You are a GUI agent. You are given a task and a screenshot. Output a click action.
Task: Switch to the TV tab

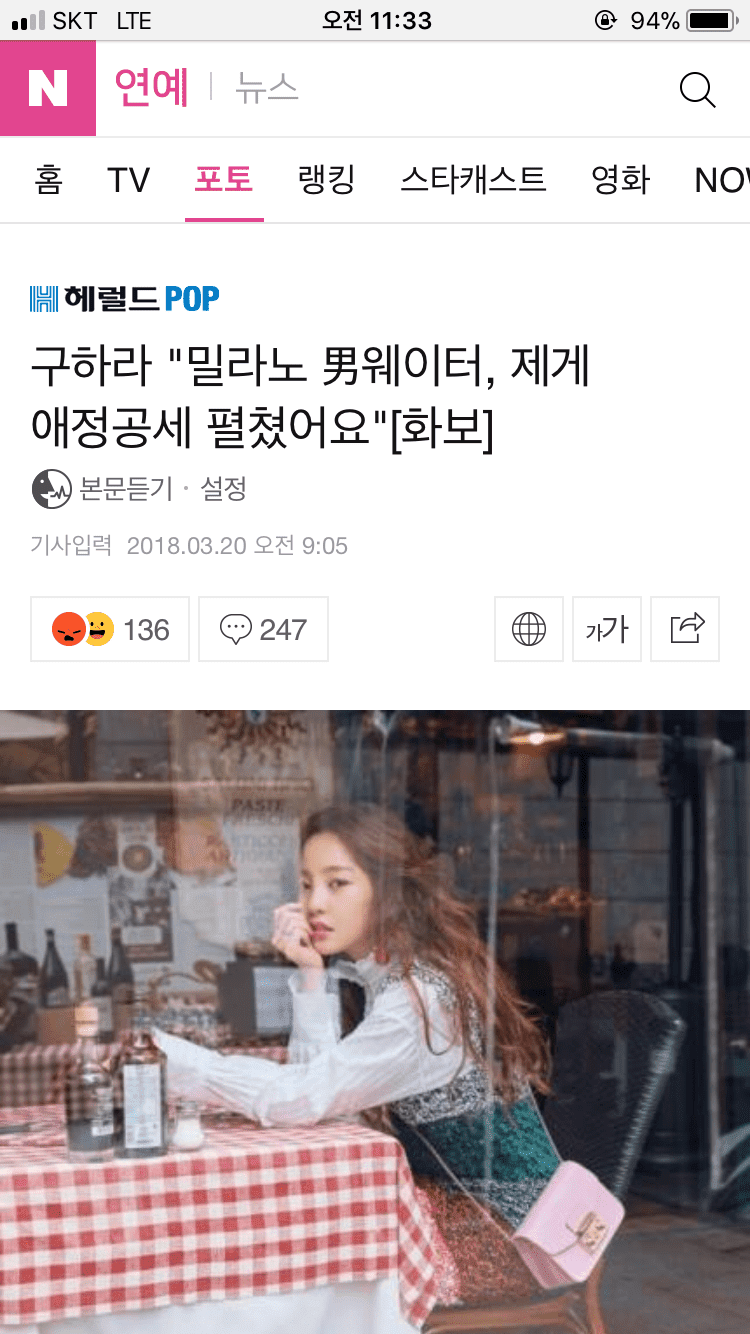pos(128,180)
